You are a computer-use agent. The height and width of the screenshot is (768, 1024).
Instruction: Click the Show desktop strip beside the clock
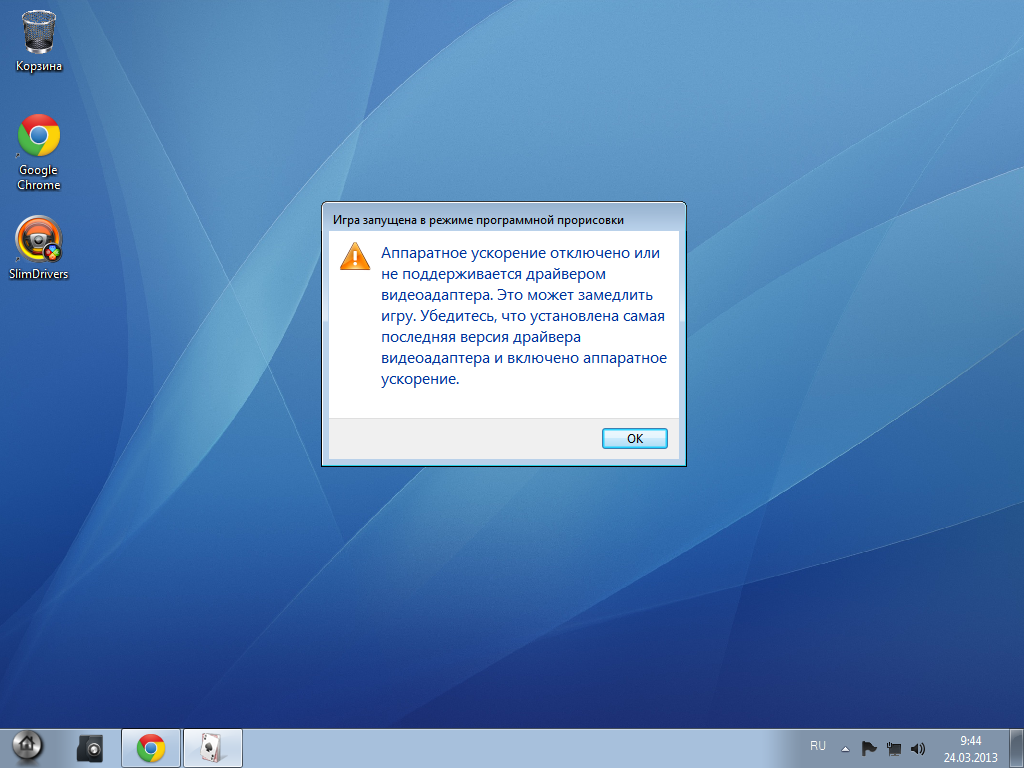click(1017, 748)
